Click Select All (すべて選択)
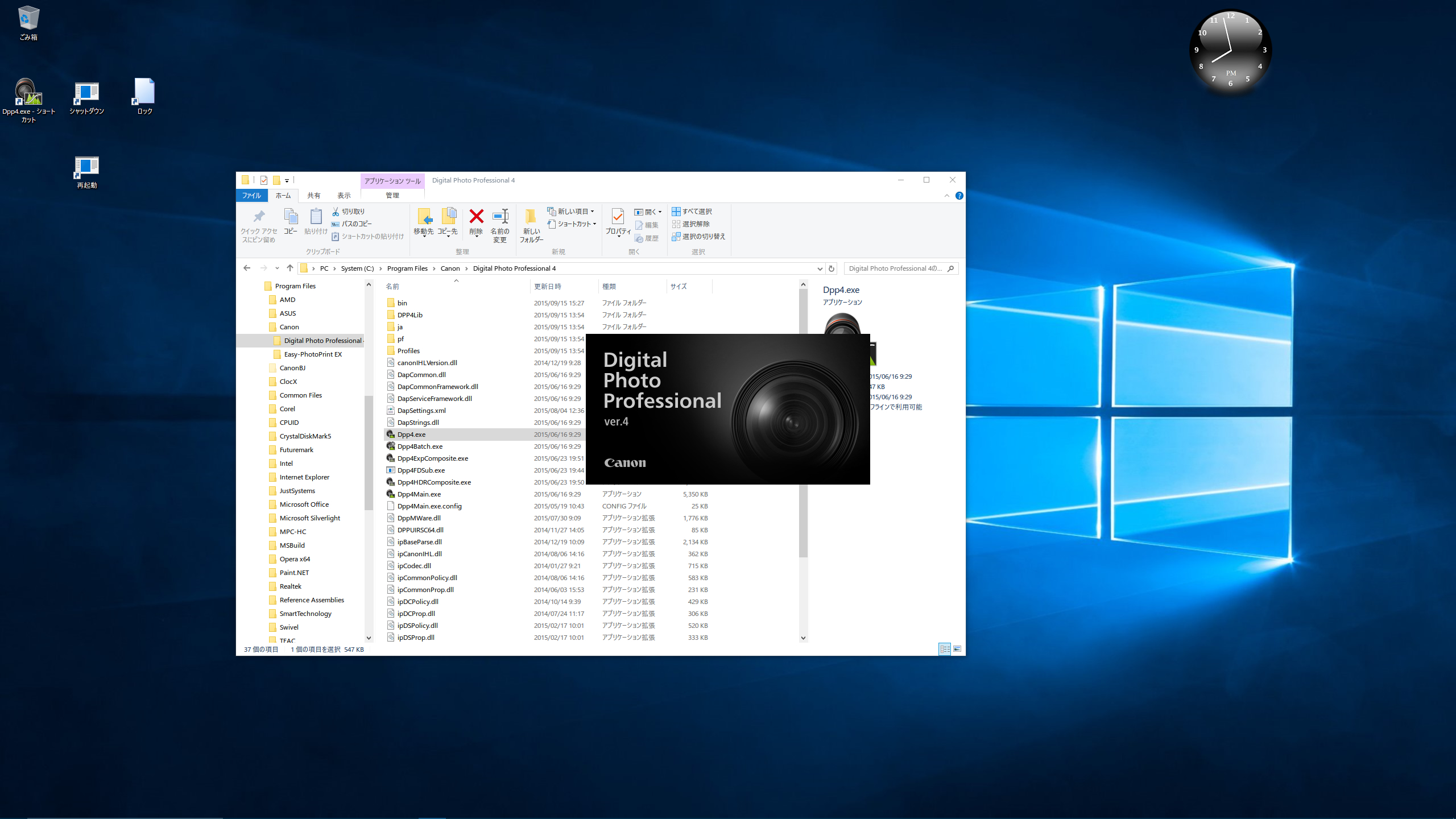1456x819 pixels. pyautogui.click(x=692, y=212)
